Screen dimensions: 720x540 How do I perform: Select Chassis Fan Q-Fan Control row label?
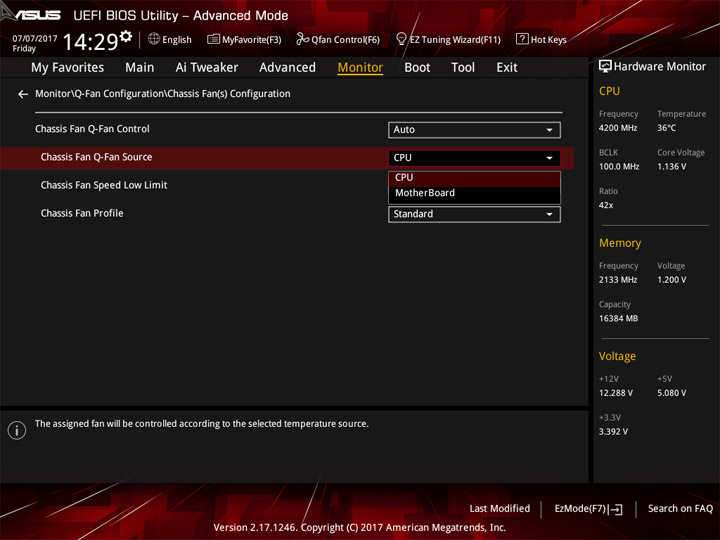pos(92,129)
